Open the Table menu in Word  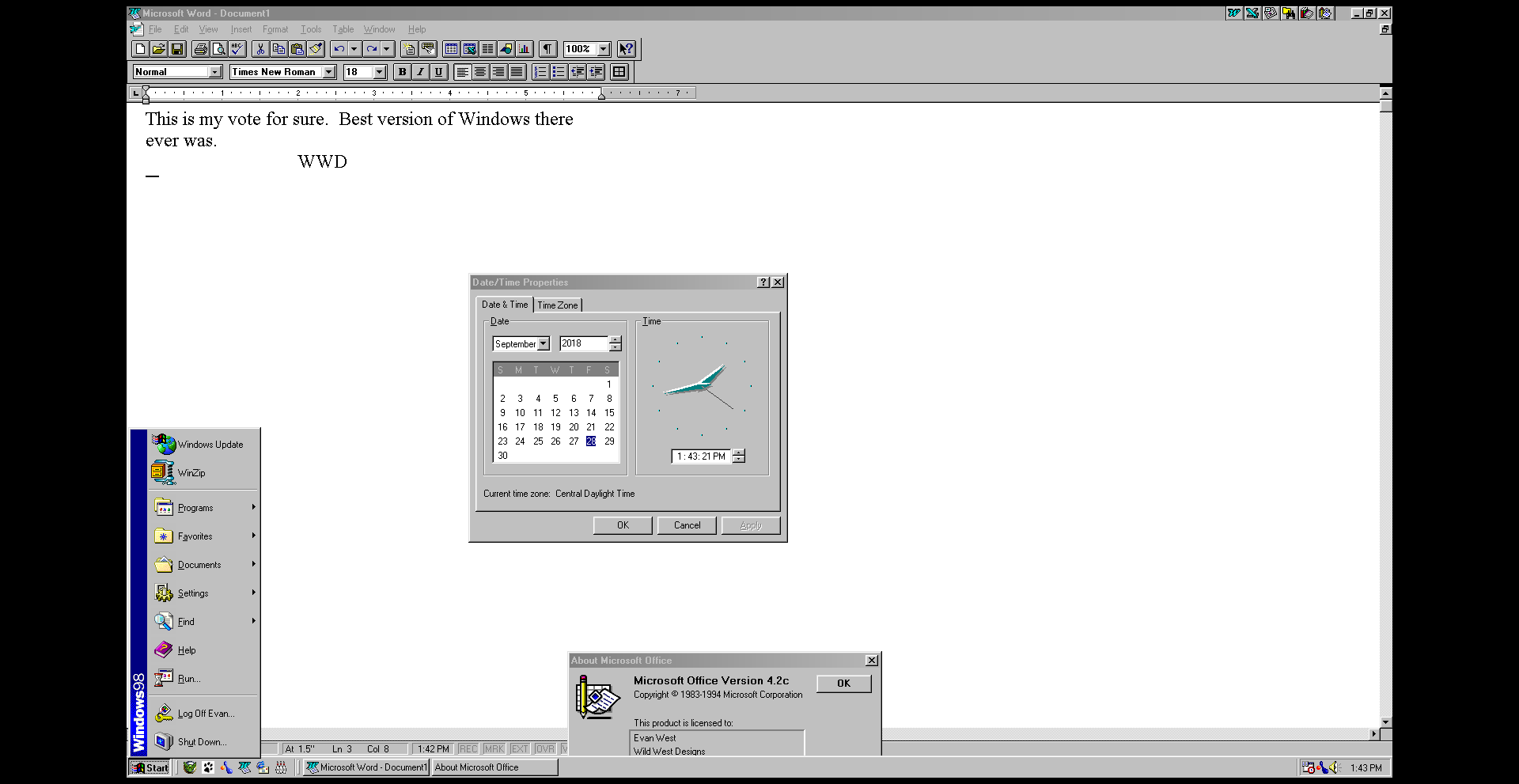[x=343, y=29]
